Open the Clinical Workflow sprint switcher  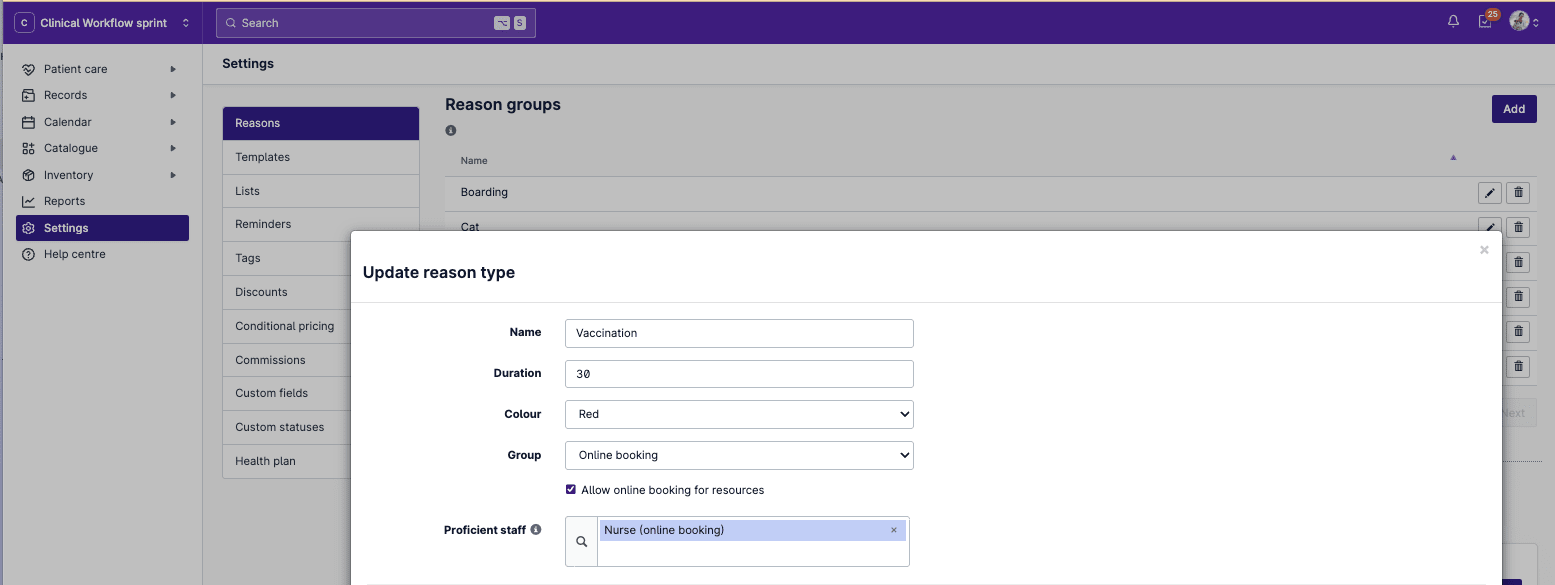102,22
